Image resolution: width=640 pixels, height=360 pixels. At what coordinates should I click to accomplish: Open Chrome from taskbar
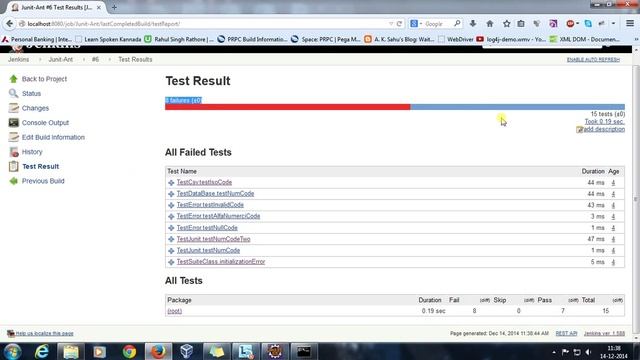coord(129,351)
